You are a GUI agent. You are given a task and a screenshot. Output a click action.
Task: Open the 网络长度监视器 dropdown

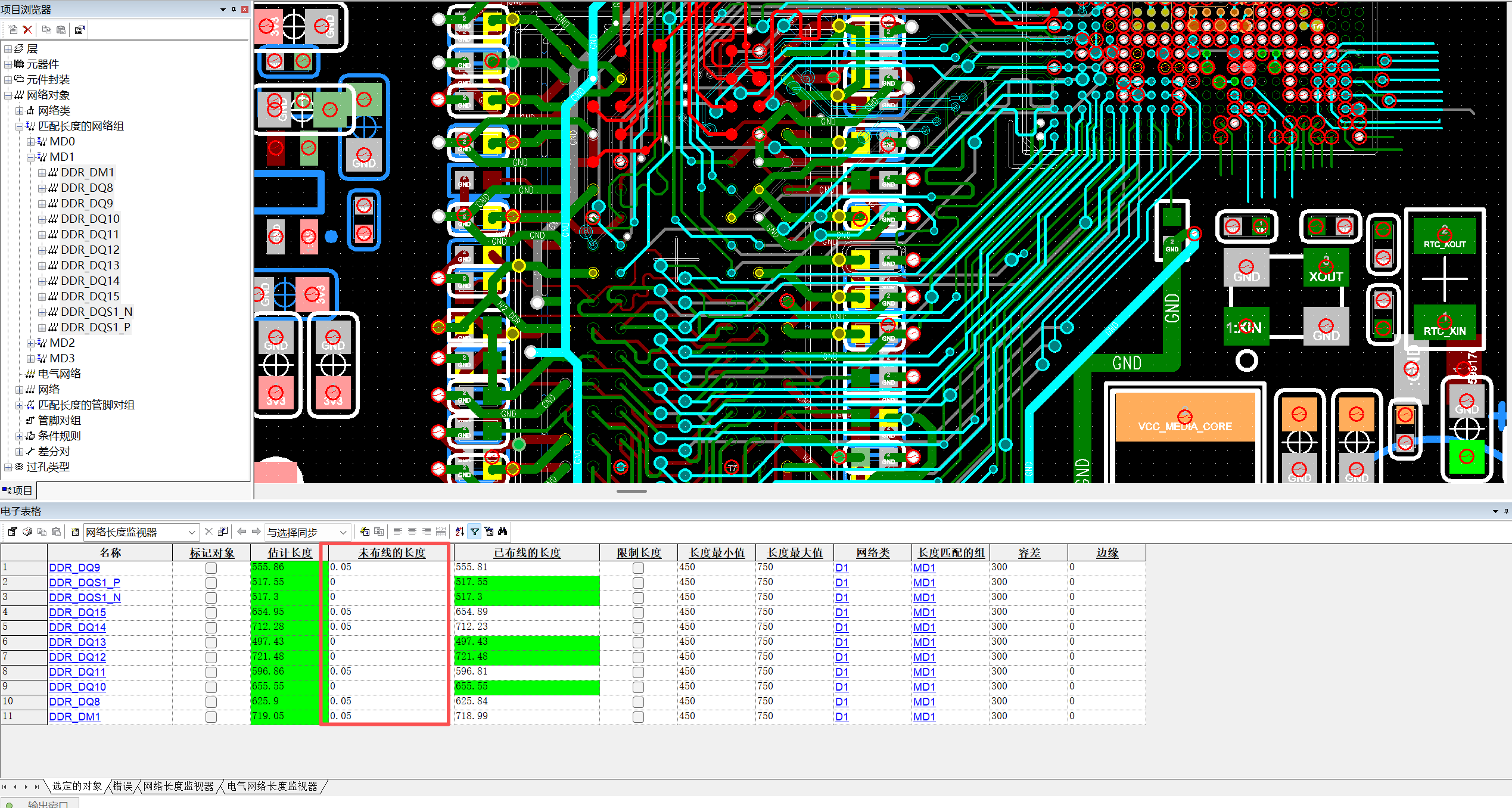[x=192, y=532]
